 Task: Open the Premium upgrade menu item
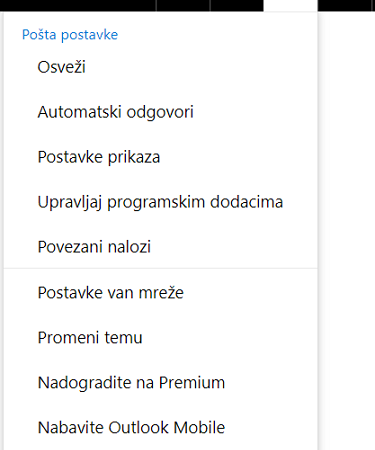pyautogui.click(x=161, y=383)
